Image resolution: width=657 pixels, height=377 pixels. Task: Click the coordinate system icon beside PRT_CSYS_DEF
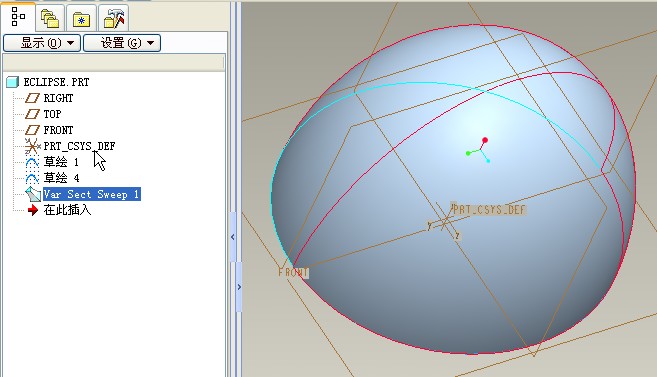tap(32, 146)
